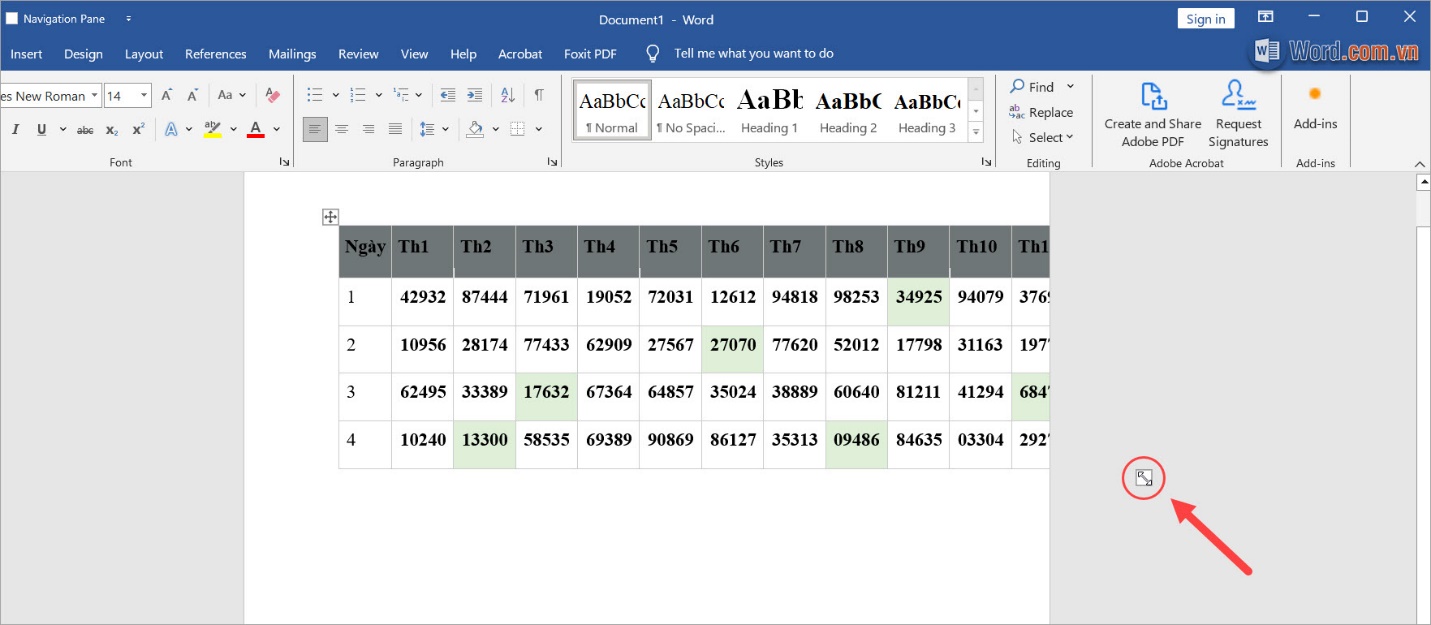
Task: Toggle Justify paragraph alignment
Action: [x=395, y=129]
